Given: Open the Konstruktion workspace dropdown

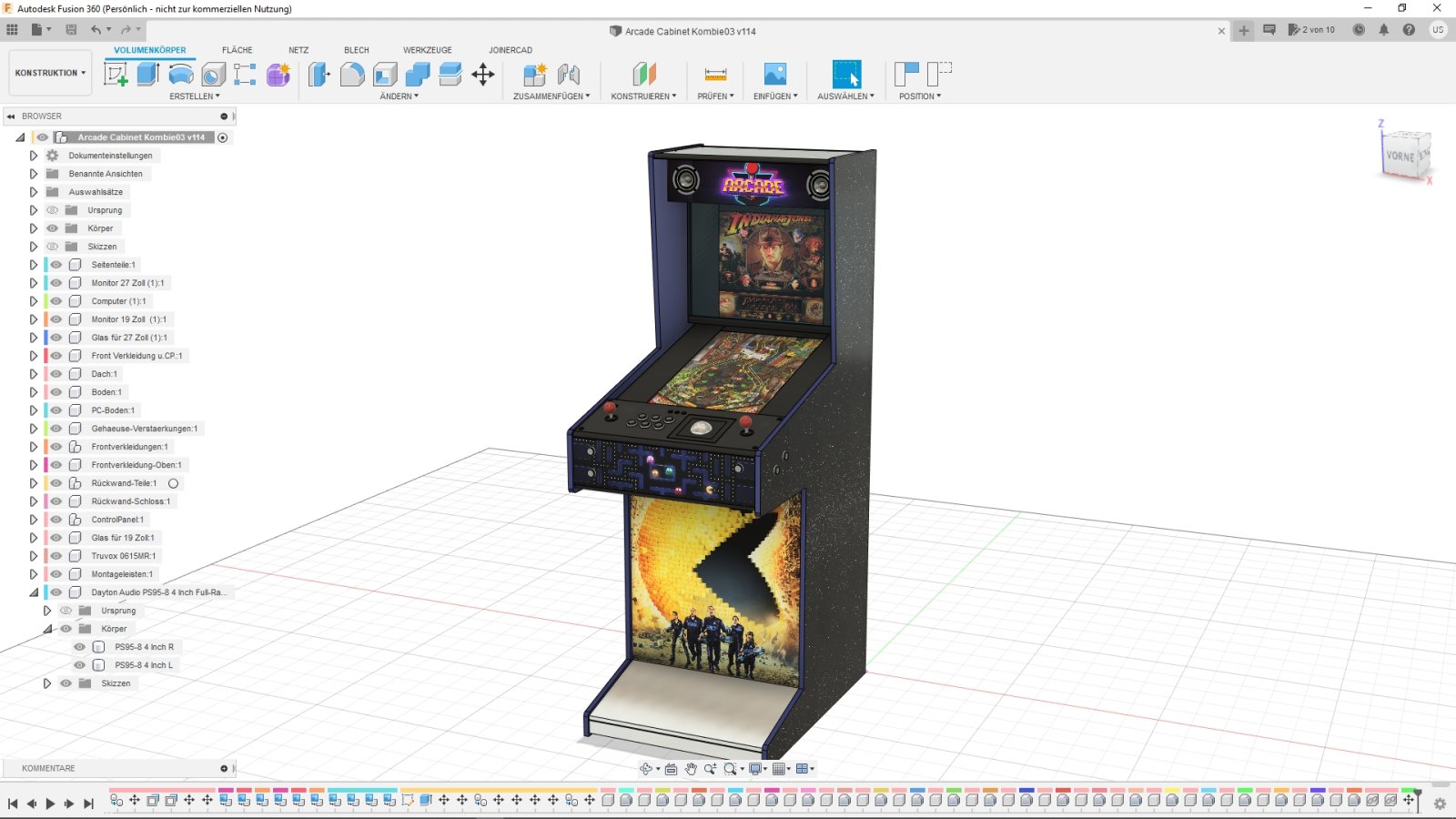Looking at the screenshot, I should (50, 73).
